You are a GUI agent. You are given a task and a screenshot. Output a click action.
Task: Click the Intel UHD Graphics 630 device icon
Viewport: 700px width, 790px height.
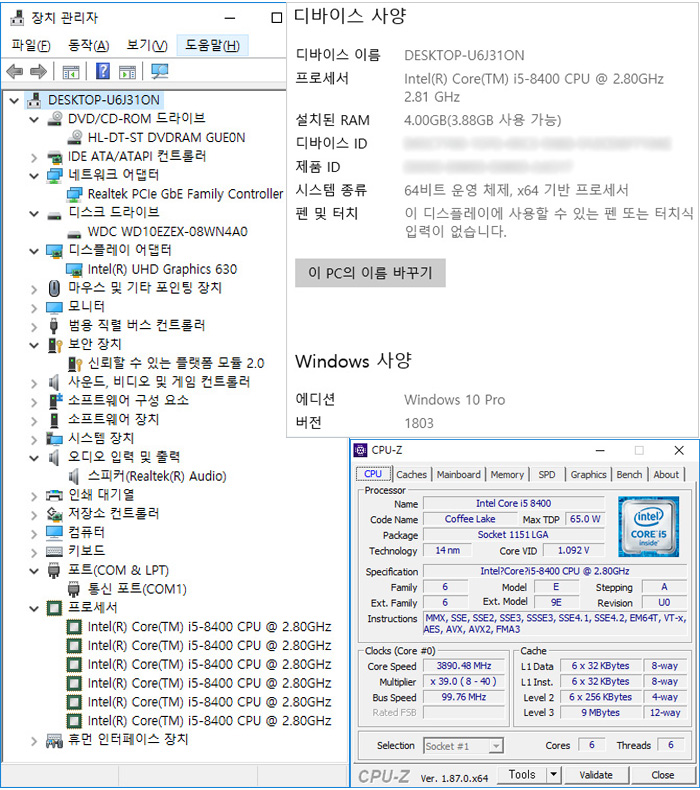pyautogui.click(x=74, y=270)
